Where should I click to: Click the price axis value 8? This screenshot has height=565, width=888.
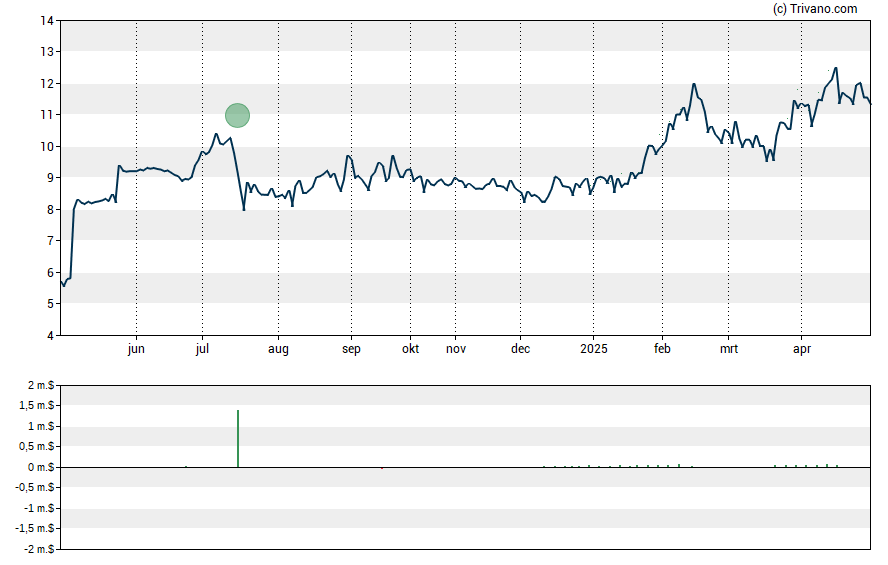tap(50, 209)
